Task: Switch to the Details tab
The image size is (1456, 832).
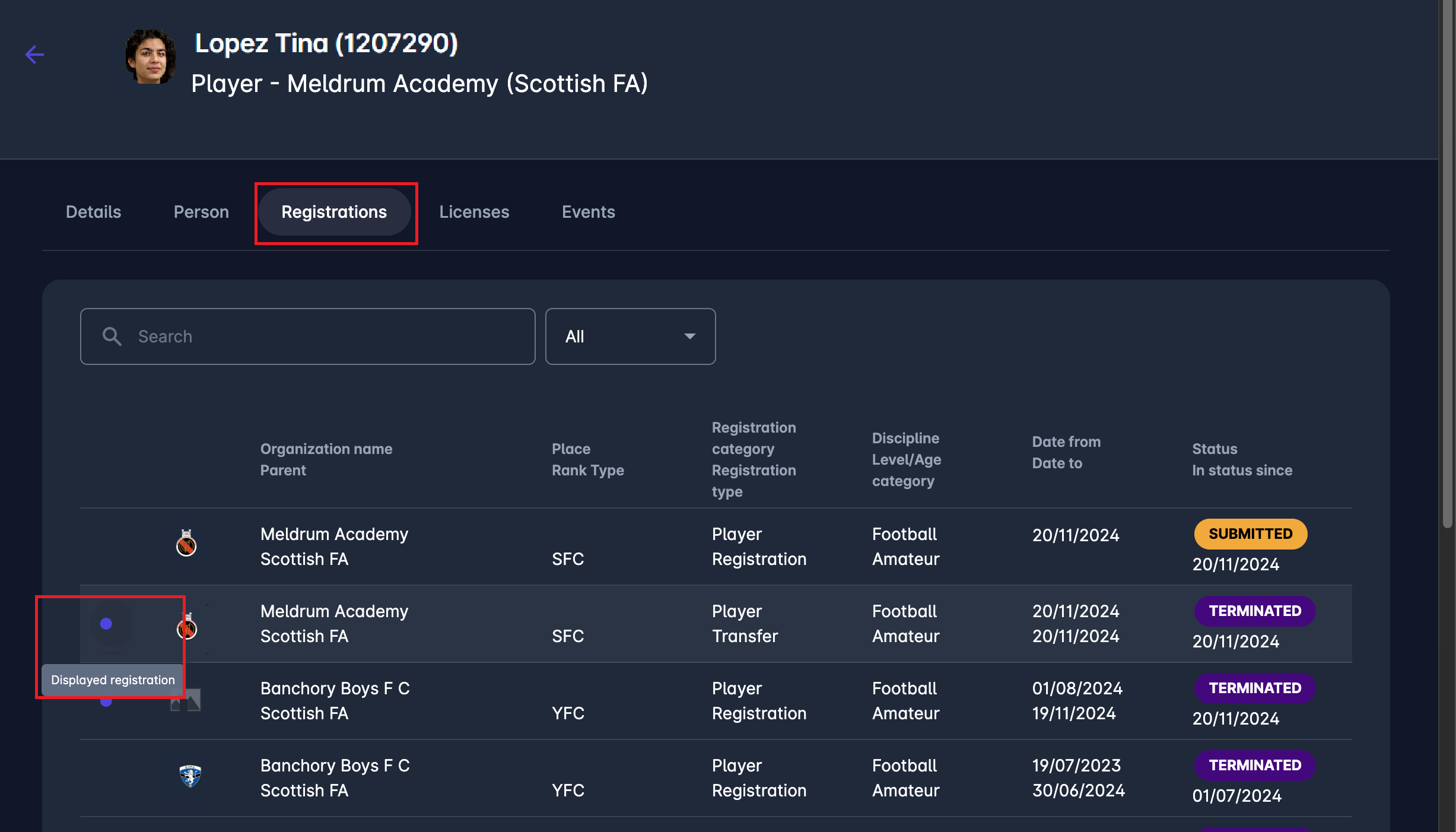Action: (x=93, y=212)
